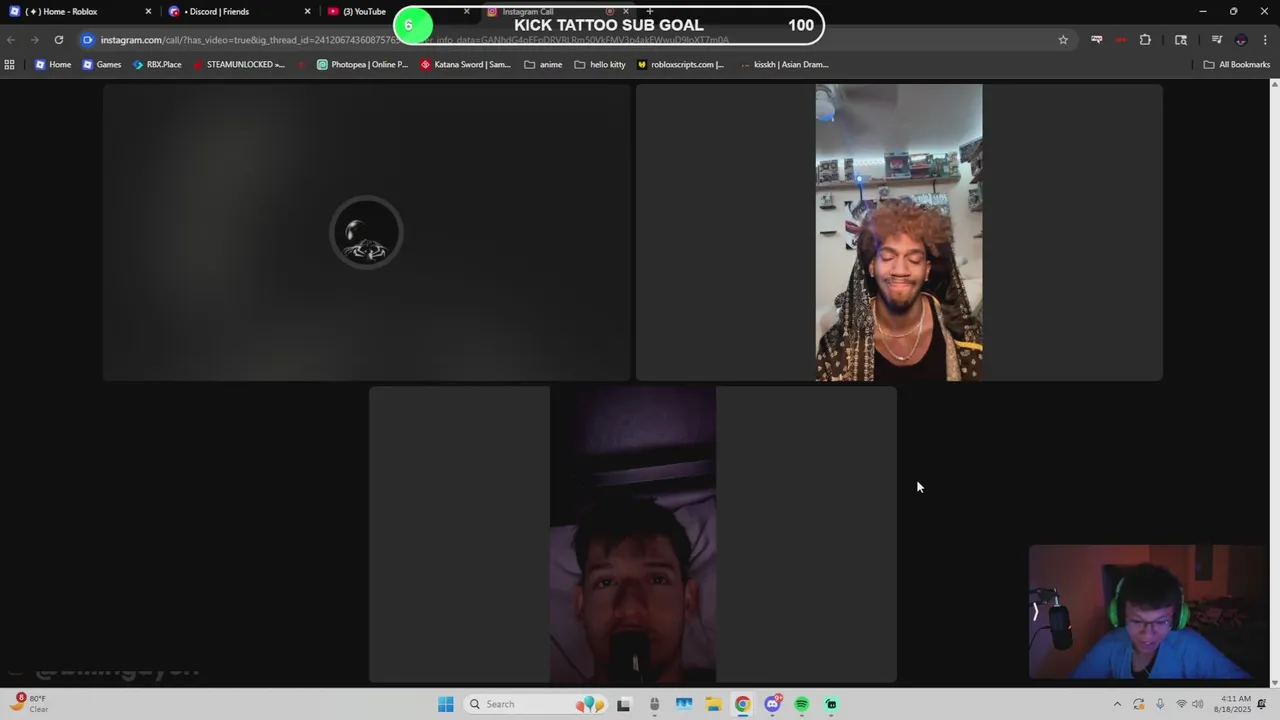Open the Games bookmark
Image resolution: width=1280 pixels, height=720 pixels.
click(102, 64)
